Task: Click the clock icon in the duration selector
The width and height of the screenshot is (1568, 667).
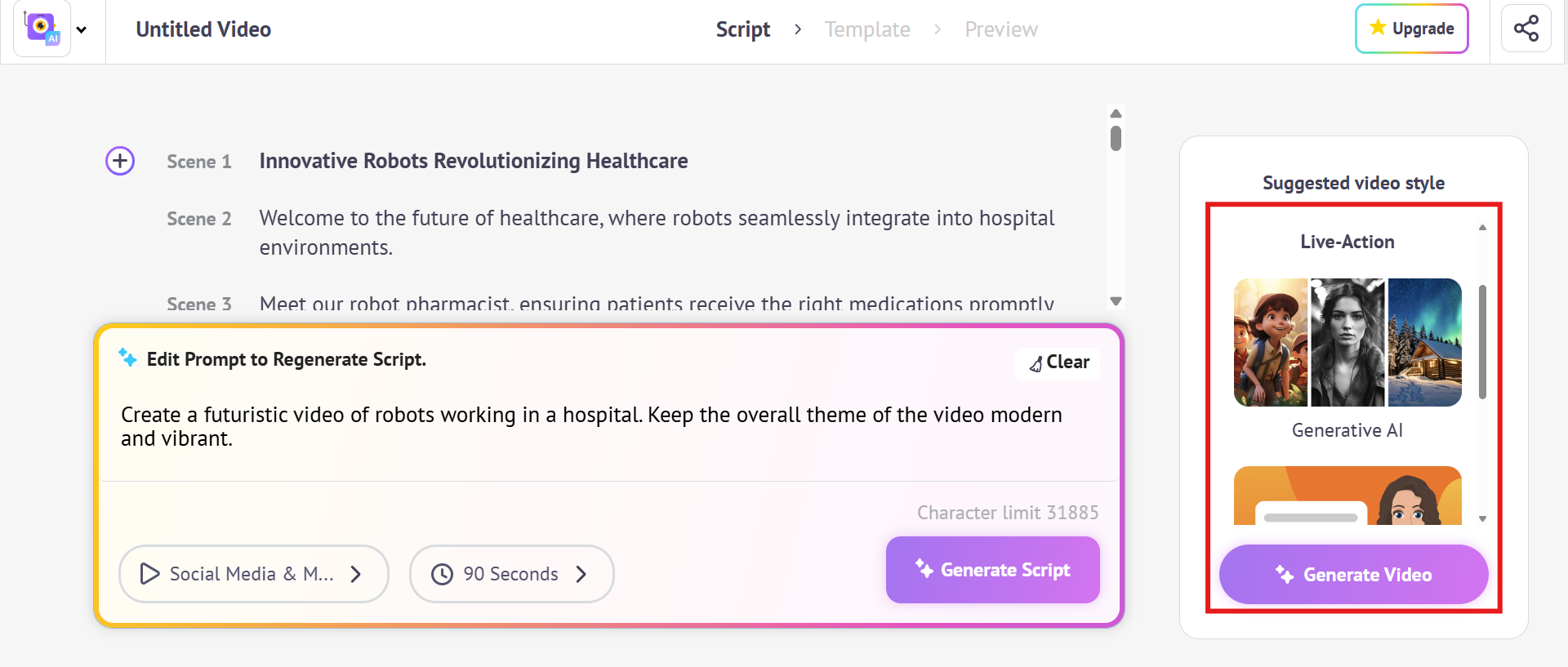Action: [x=442, y=574]
